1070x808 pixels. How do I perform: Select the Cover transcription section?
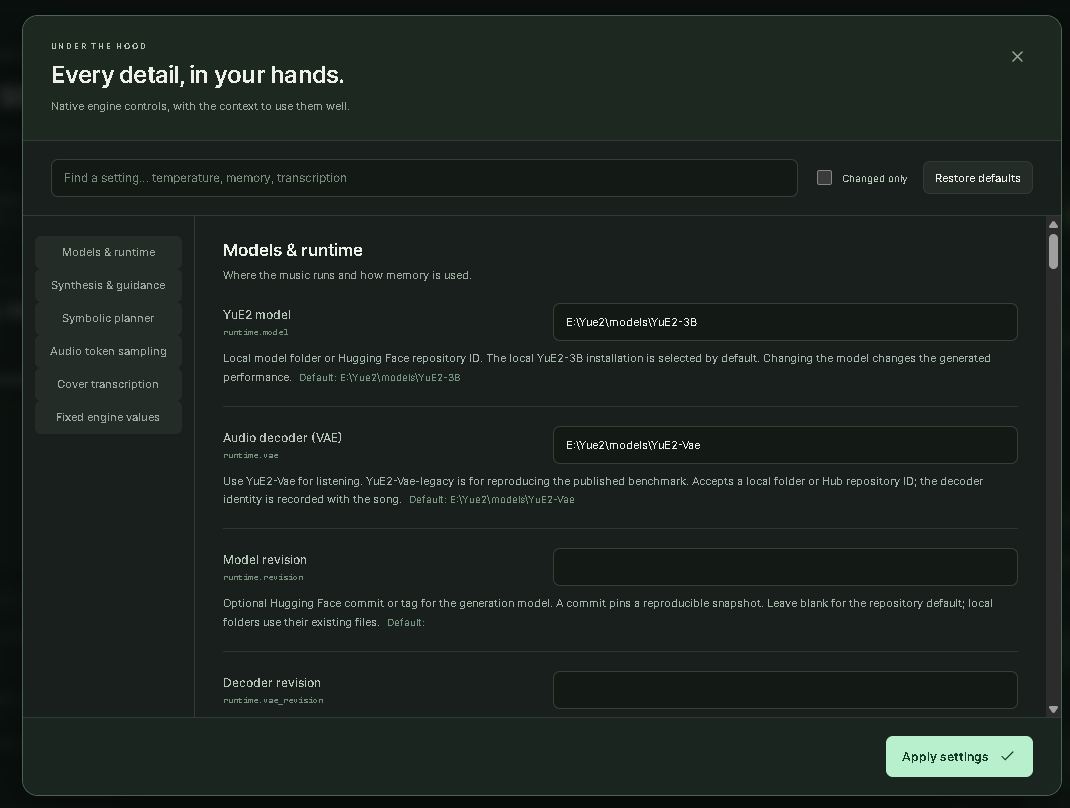point(109,384)
